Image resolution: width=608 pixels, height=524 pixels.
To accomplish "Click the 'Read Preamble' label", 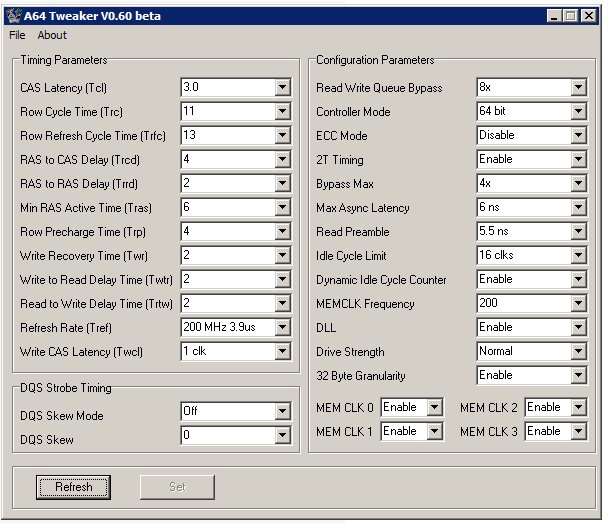I will [x=352, y=232].
